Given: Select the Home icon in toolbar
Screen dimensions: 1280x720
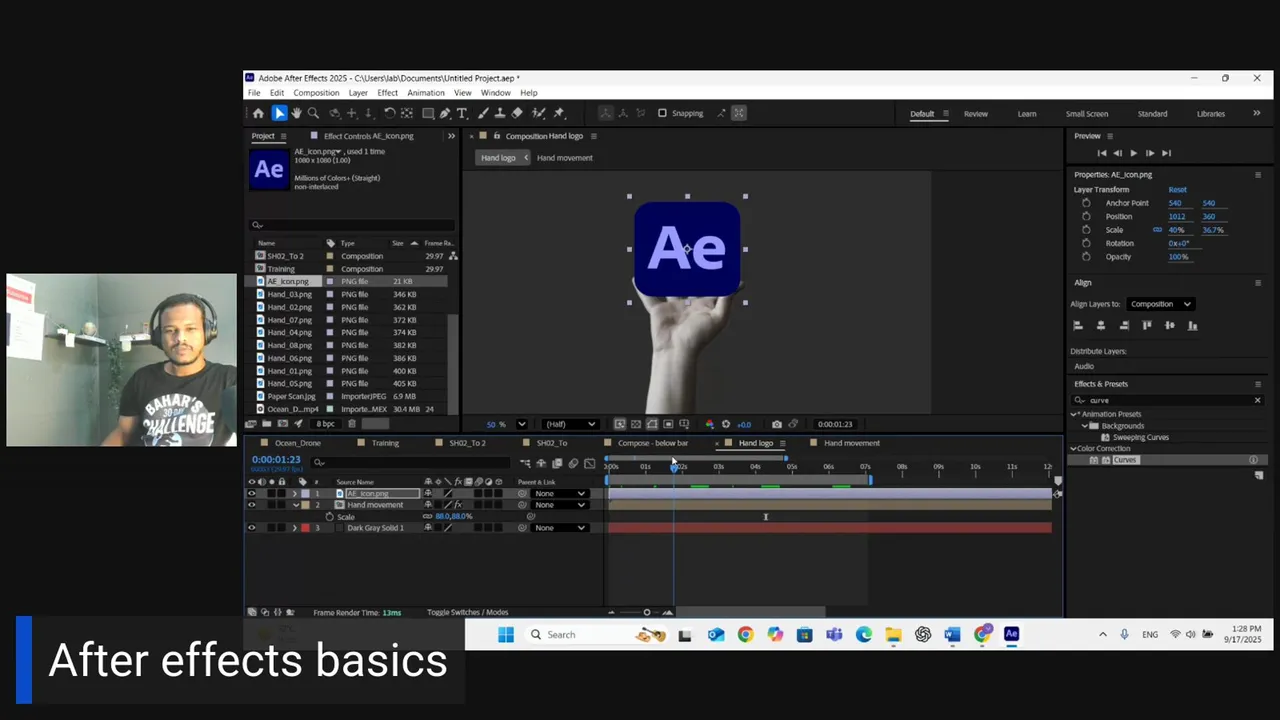Looking at the screenshot, I should (258, 113).
